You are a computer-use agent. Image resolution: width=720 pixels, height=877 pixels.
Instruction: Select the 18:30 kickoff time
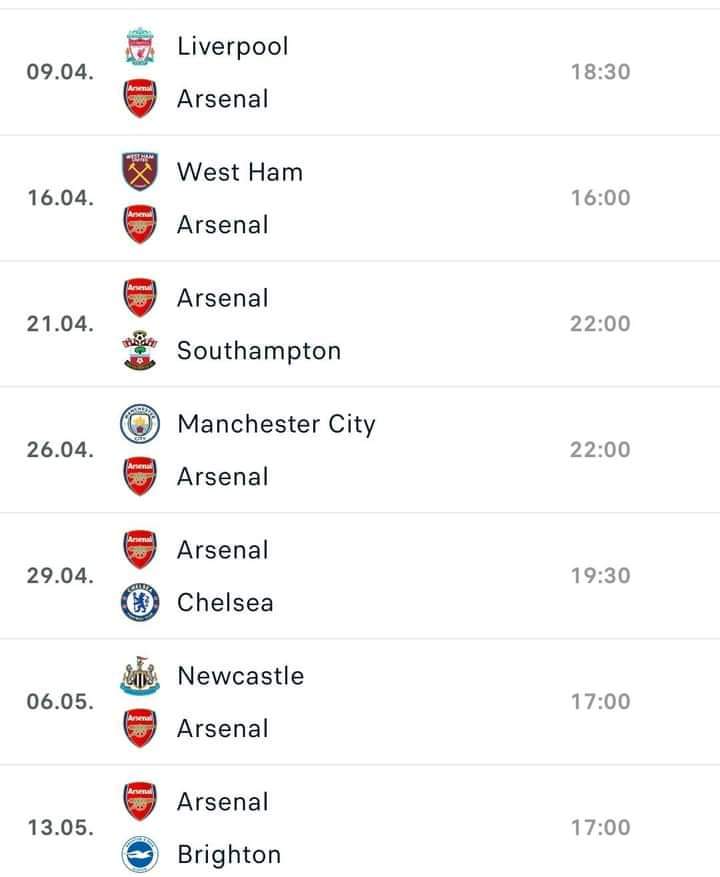coord(600,72)
